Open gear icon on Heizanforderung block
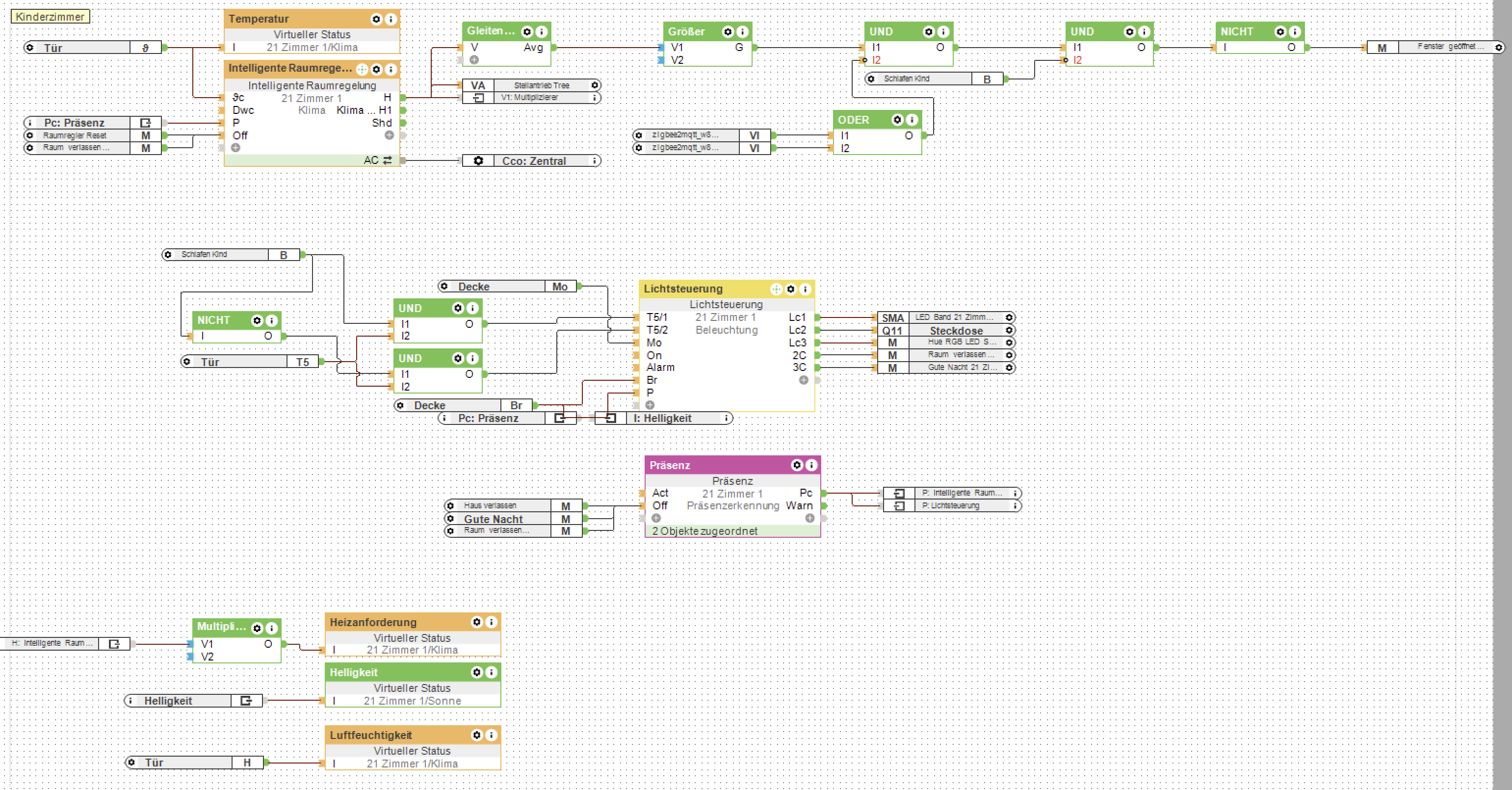Image resolution: width=1512 pixels, height=790 pixels. pos(477,622)
